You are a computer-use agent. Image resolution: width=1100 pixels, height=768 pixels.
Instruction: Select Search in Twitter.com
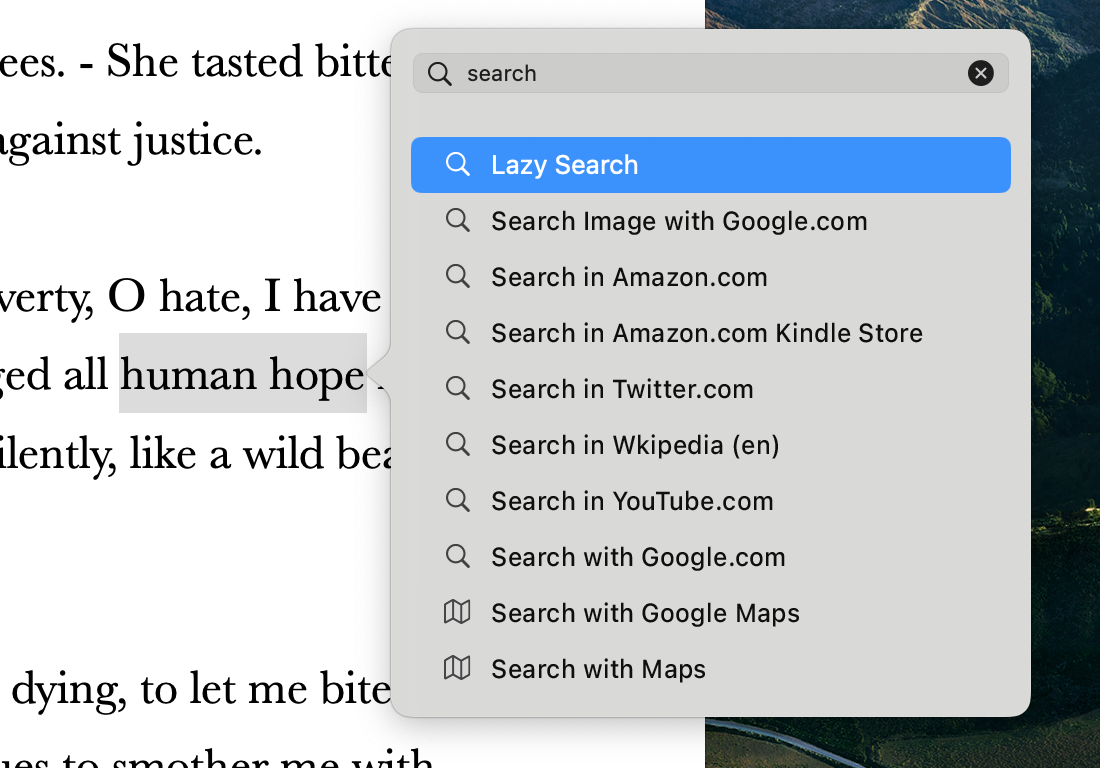coord(711,389)
